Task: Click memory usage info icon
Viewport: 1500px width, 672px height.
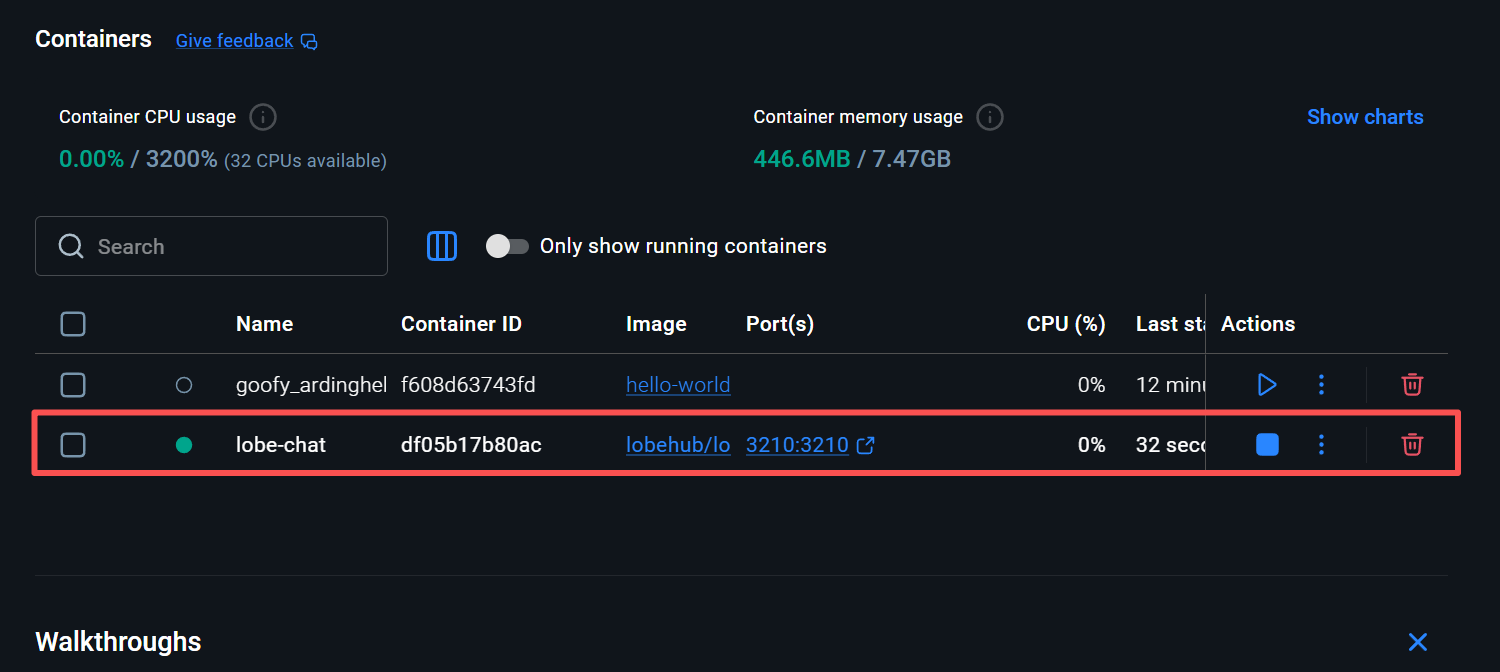Action: click(989, 117)
